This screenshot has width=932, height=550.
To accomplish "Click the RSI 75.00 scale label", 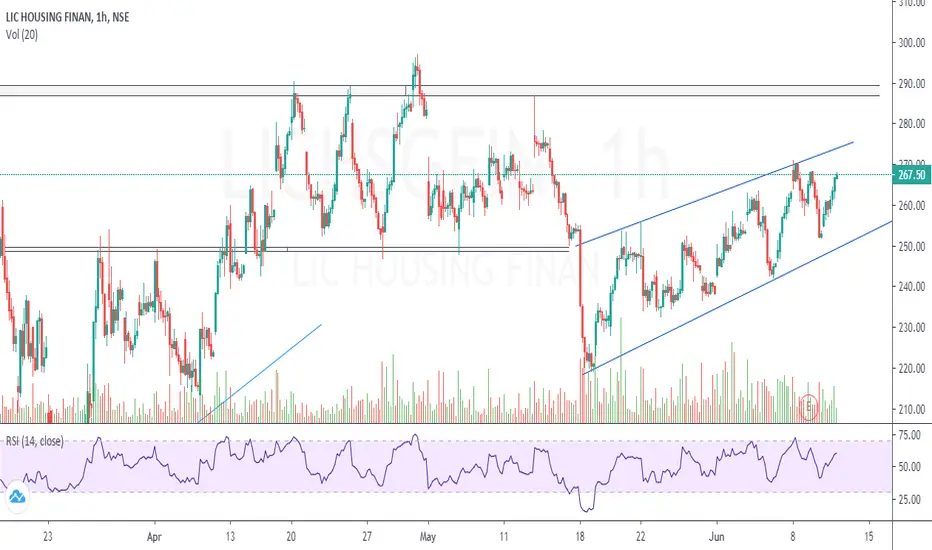I will click(x=909, y=435).
